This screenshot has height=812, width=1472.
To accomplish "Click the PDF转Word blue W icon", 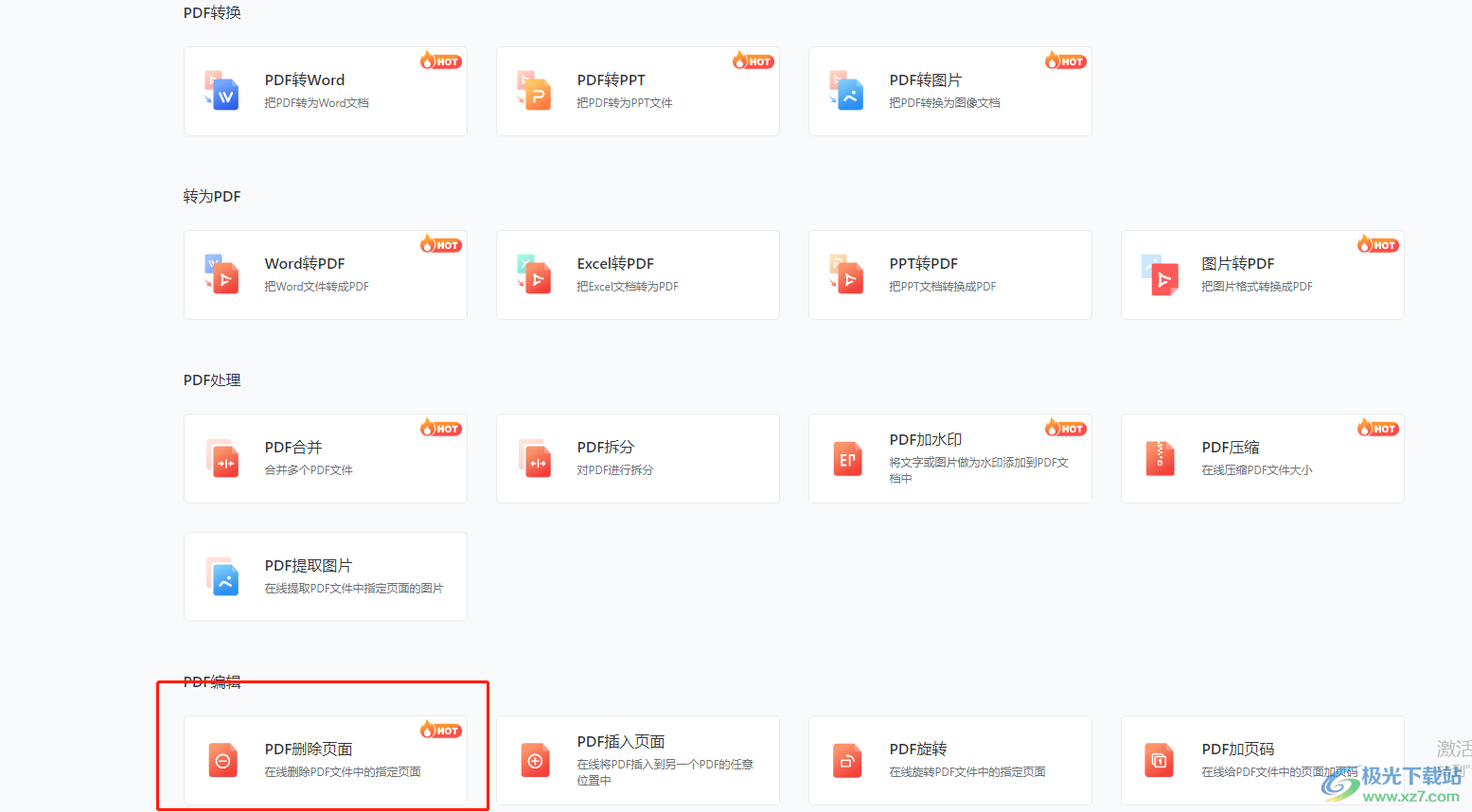I will 222,91.
